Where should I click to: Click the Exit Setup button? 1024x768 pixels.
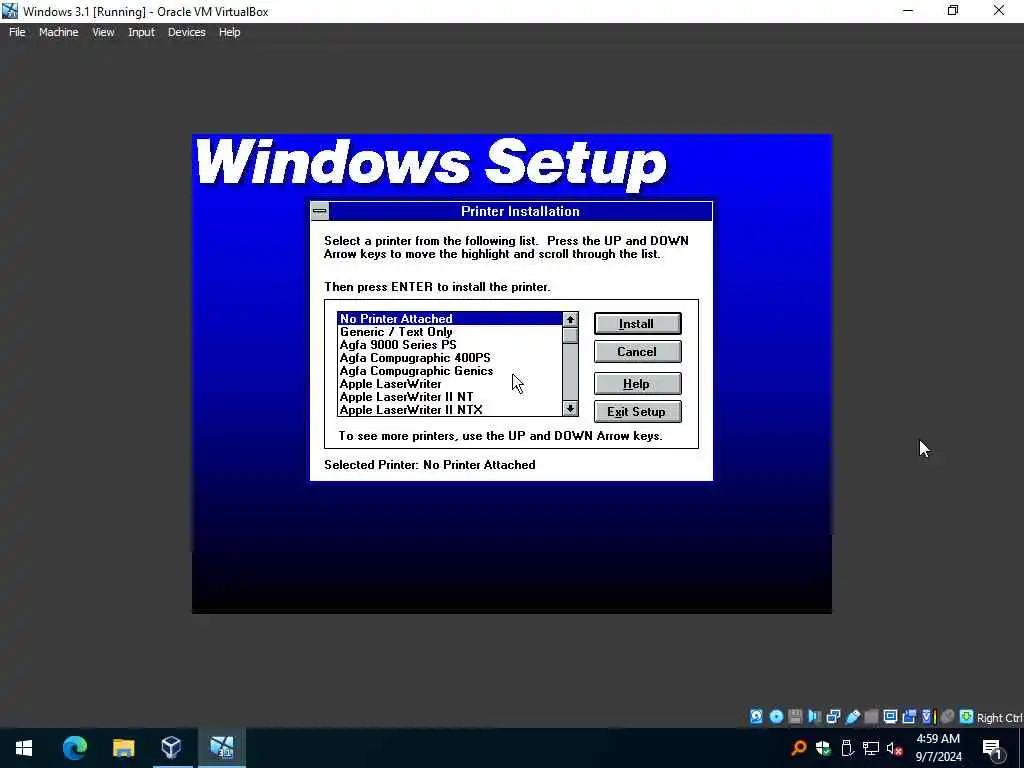(637, 412)
